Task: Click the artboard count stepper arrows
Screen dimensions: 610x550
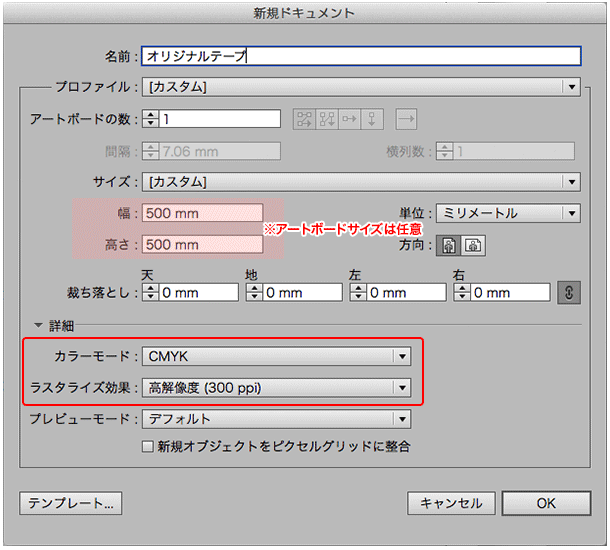Action: (150, 119)
